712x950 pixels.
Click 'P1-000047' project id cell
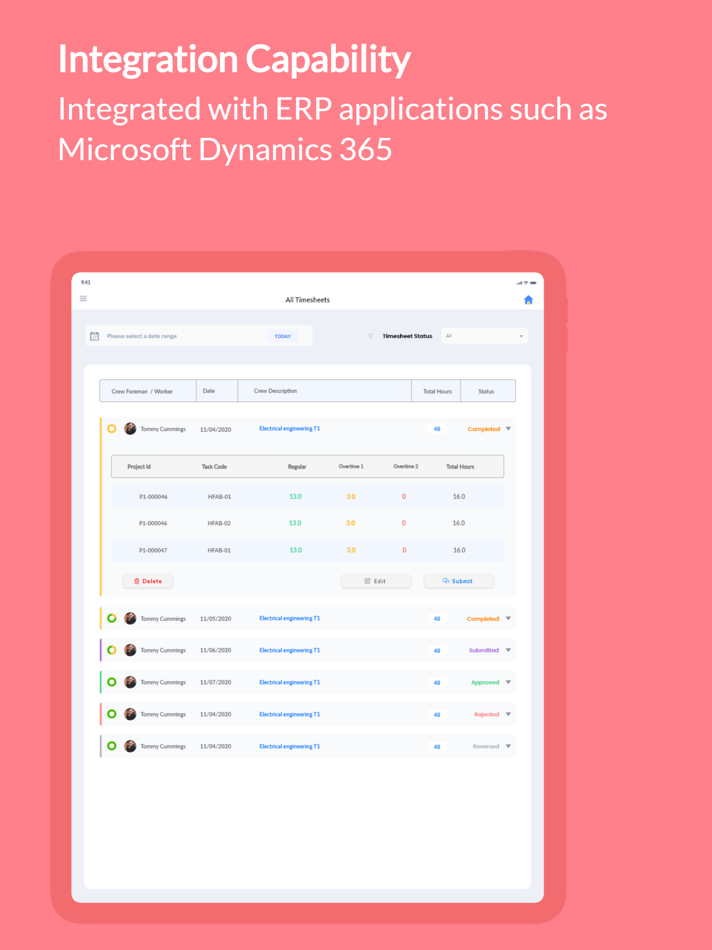coord(153,550)
